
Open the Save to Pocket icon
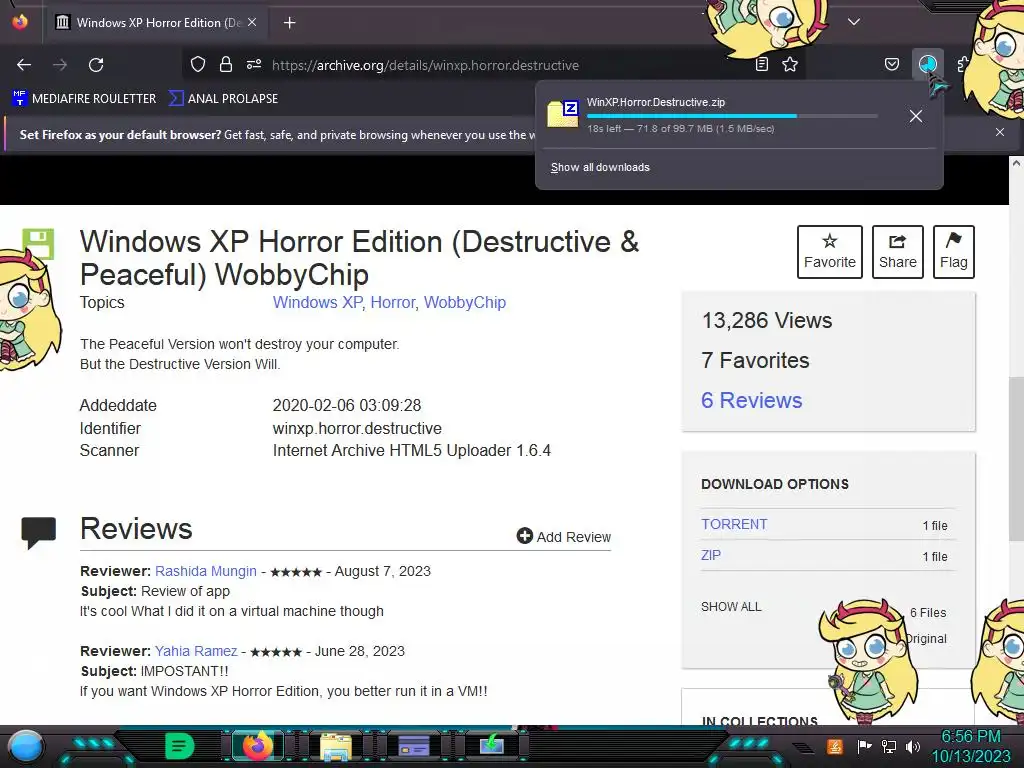[891, 65]
